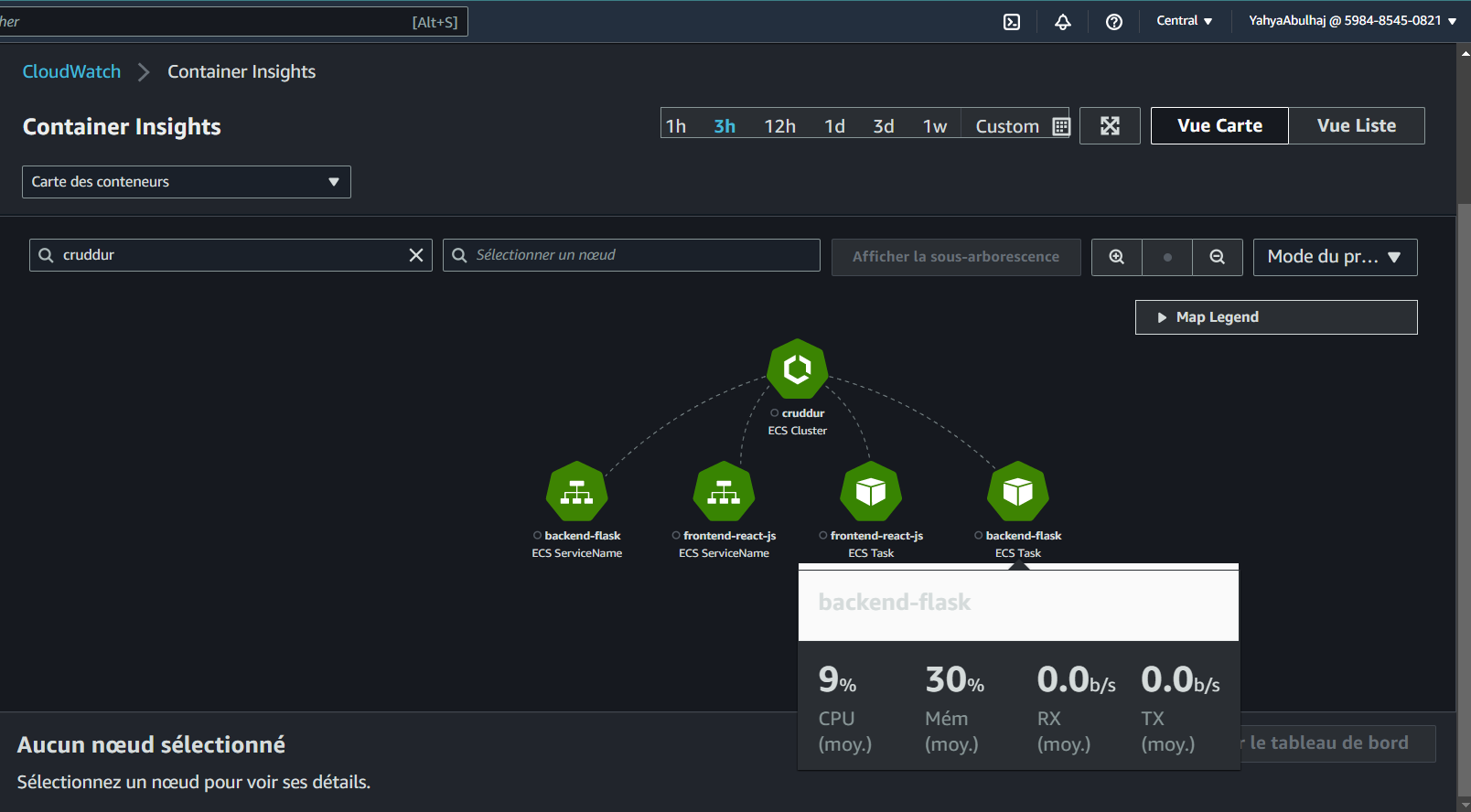
Task: Open the Custom time range picker
Action: point(1007,126)
